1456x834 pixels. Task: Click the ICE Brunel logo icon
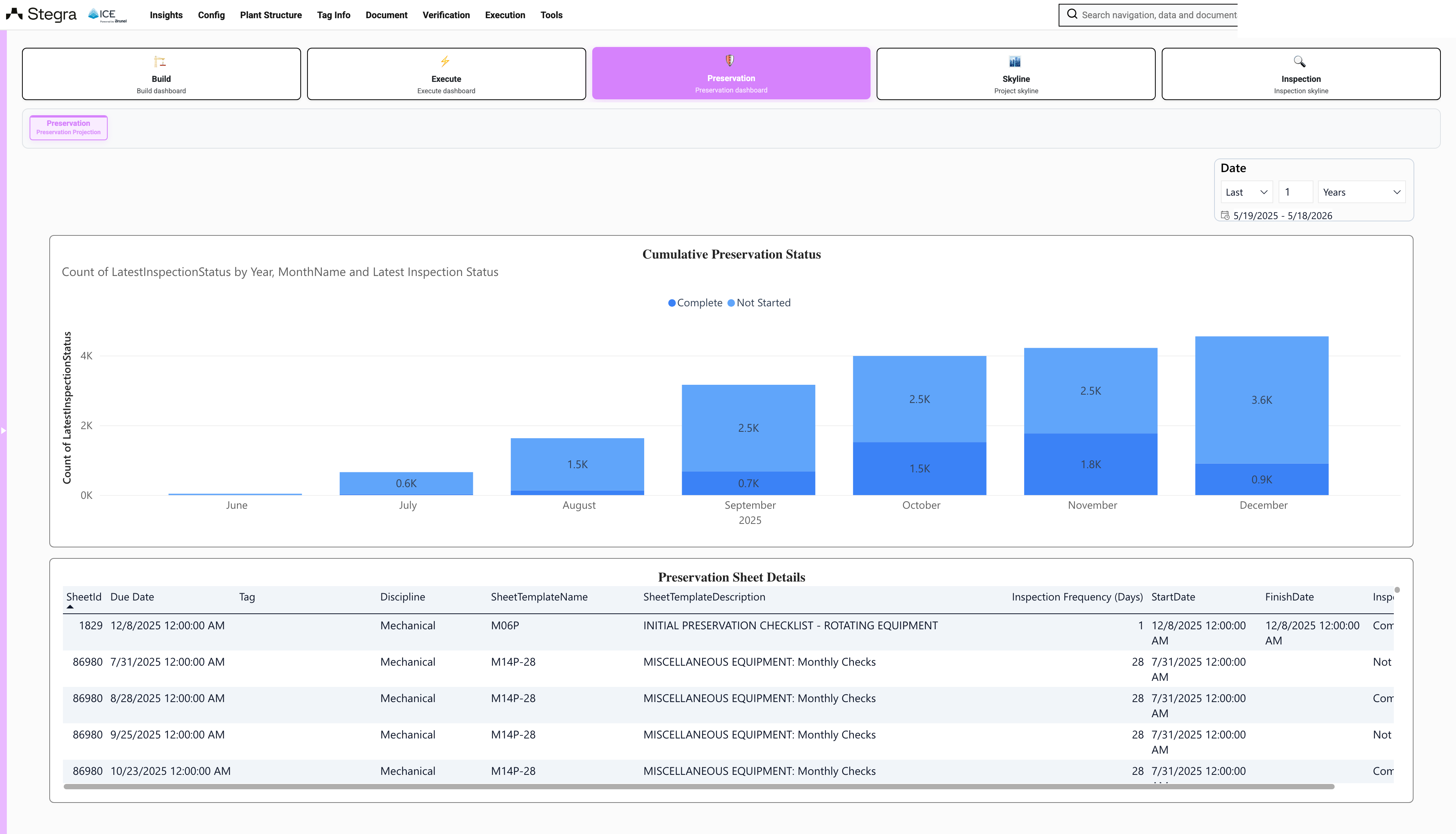pyautogui.click(x=107, y=15)
